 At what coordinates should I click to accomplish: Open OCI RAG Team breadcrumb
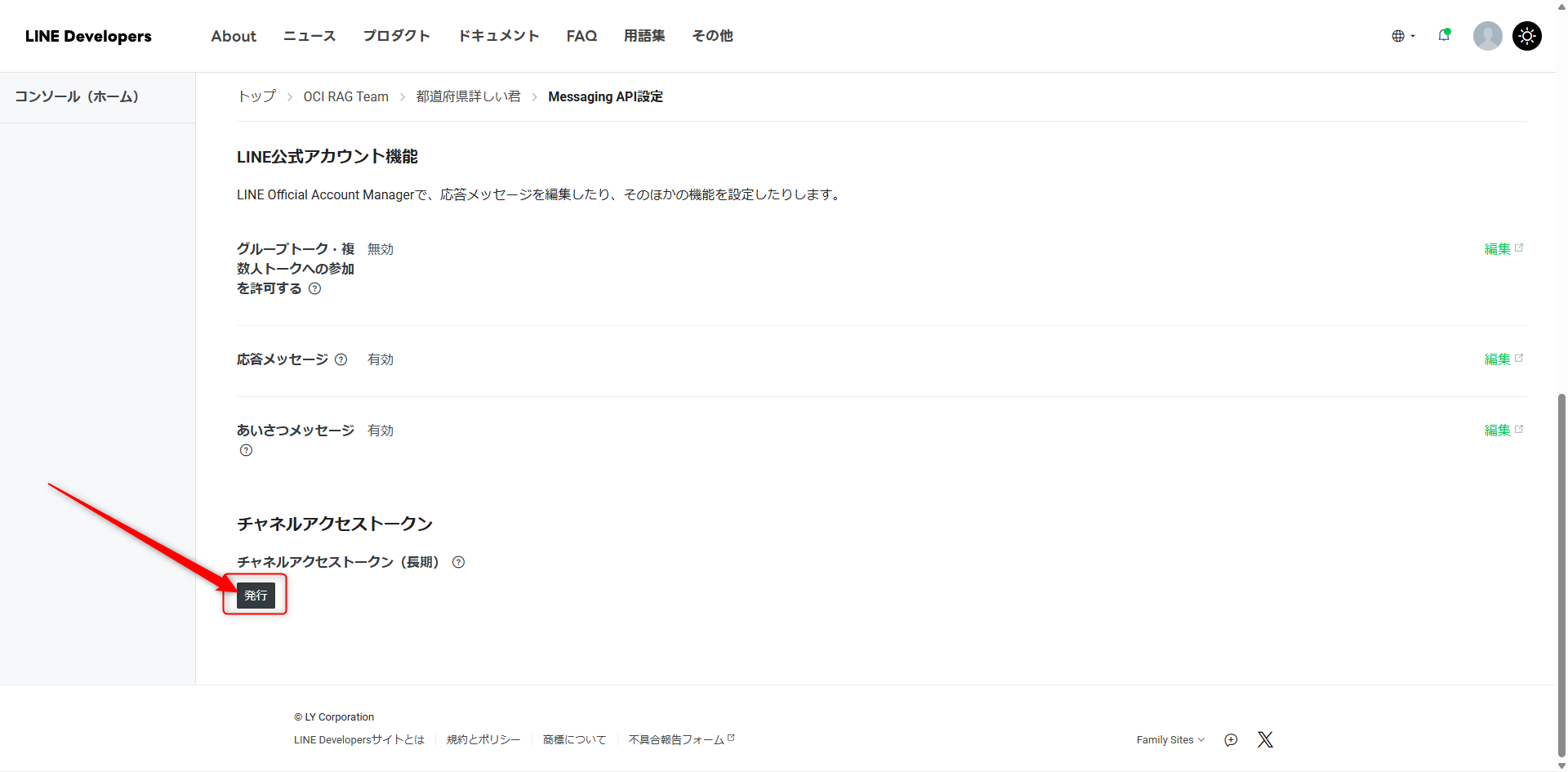(x=345, y=96)
